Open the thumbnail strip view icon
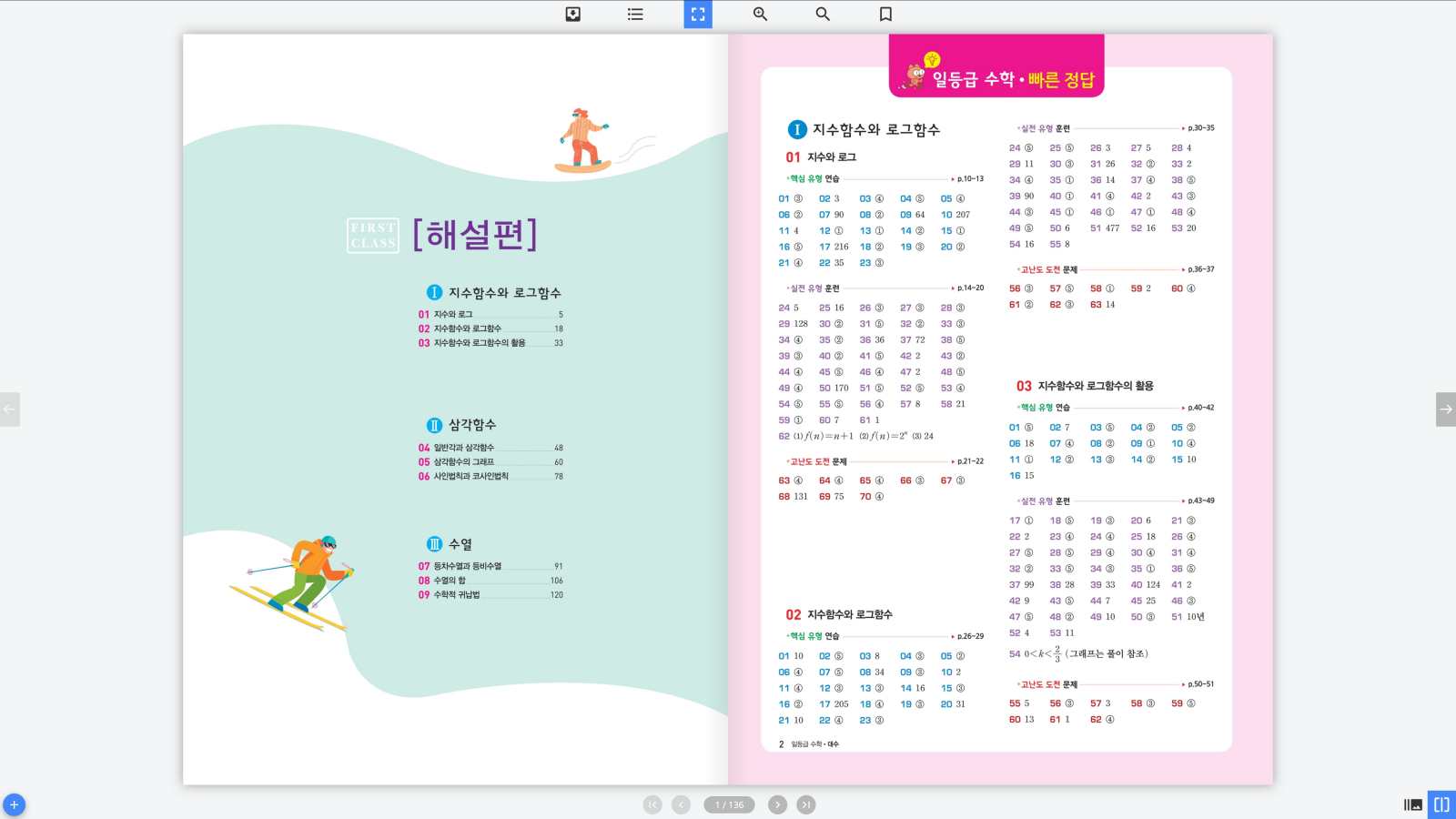The image size is (1456, 819). pos(1413,803)
